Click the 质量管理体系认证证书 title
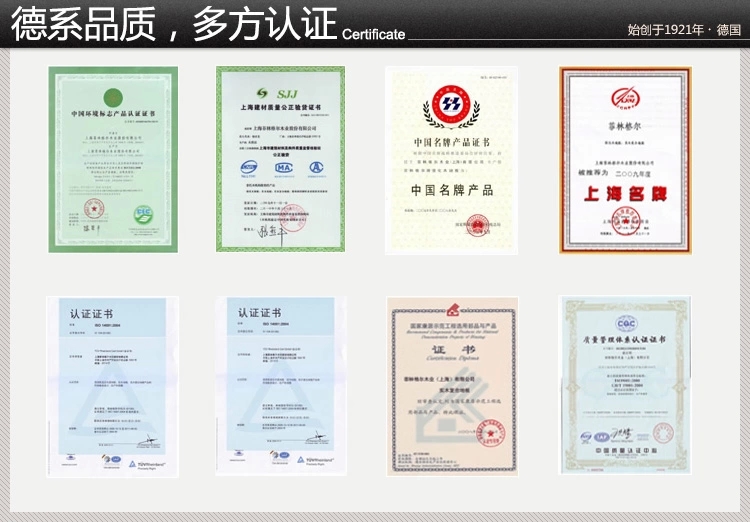 coord(625,340)
